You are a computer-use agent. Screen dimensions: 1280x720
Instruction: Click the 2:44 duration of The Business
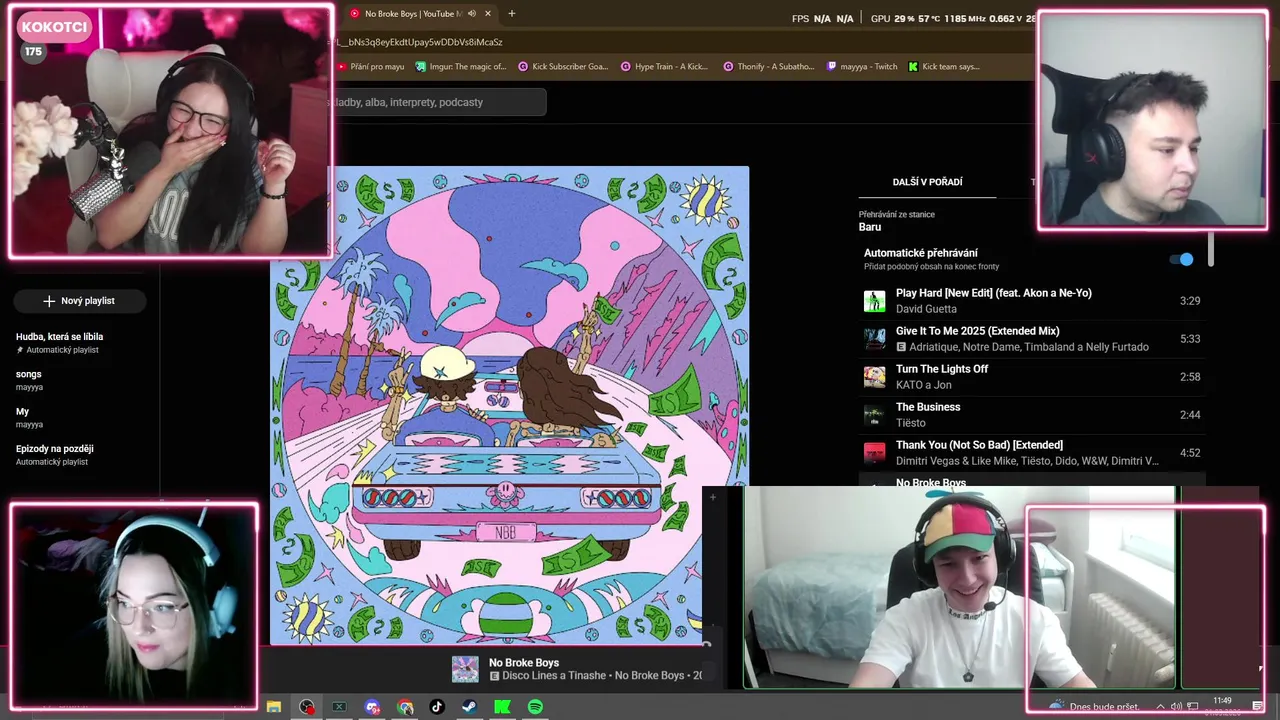1189,415
